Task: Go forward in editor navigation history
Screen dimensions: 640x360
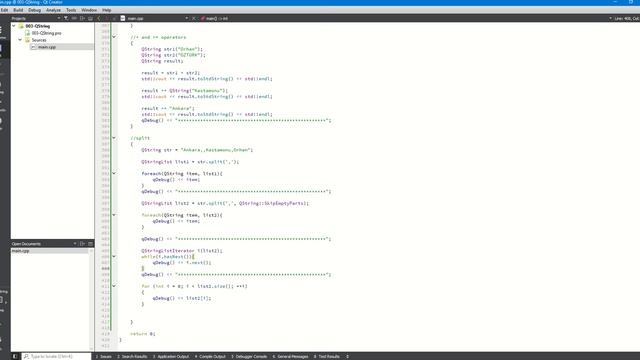Action: (x=107, y=18)
